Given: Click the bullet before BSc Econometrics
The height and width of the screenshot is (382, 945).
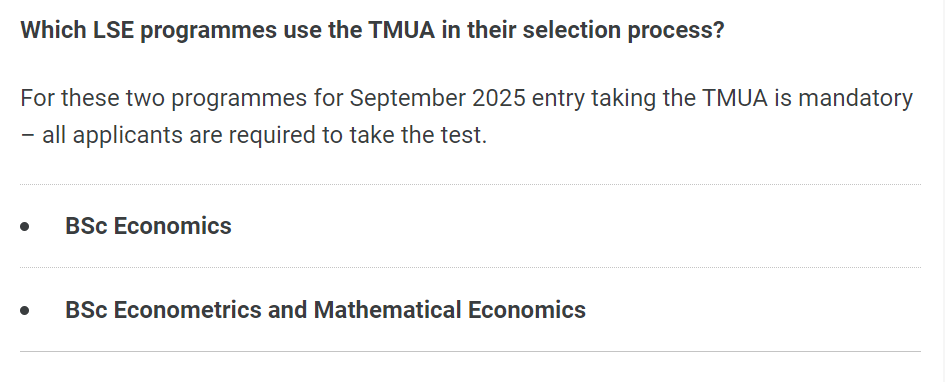Looking at the screenshot, I should click(25, 311).
